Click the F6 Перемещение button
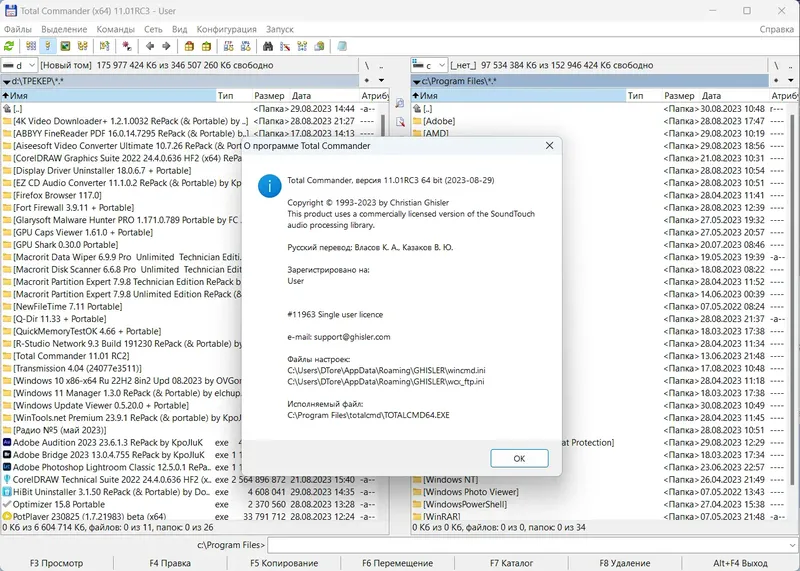 point(397,563)
